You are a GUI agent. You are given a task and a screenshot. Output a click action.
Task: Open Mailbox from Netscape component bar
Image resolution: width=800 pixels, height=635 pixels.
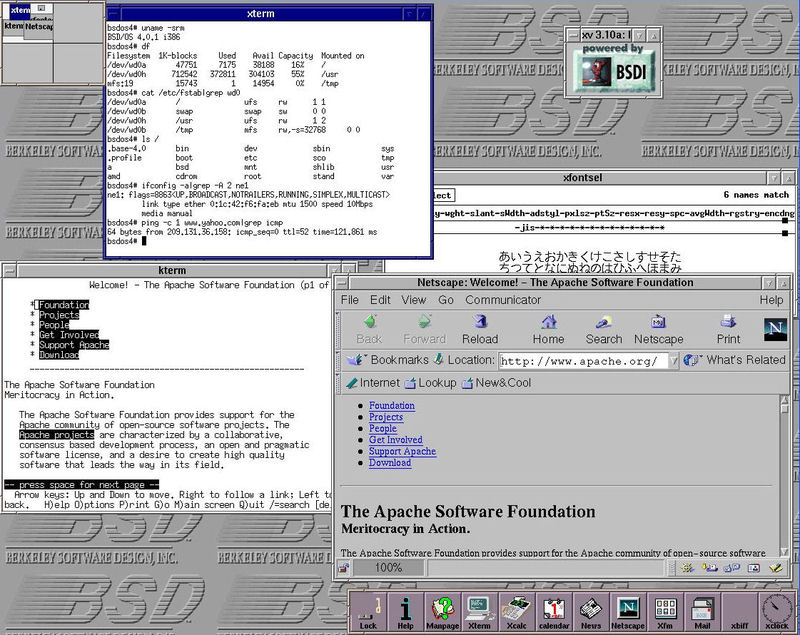click(x=709, y=568)
